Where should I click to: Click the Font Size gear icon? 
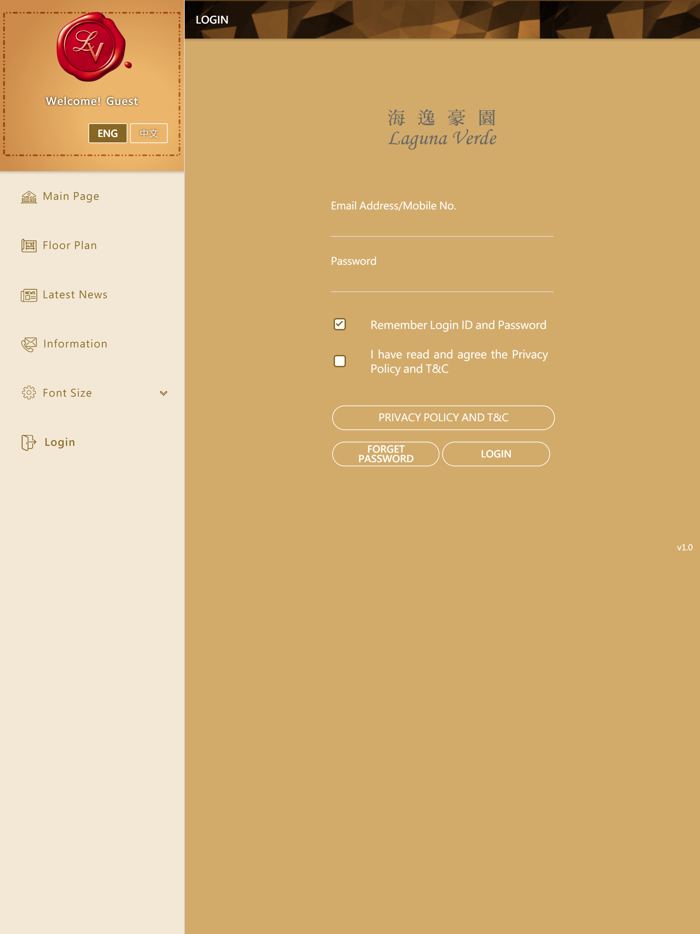[29, 393]
